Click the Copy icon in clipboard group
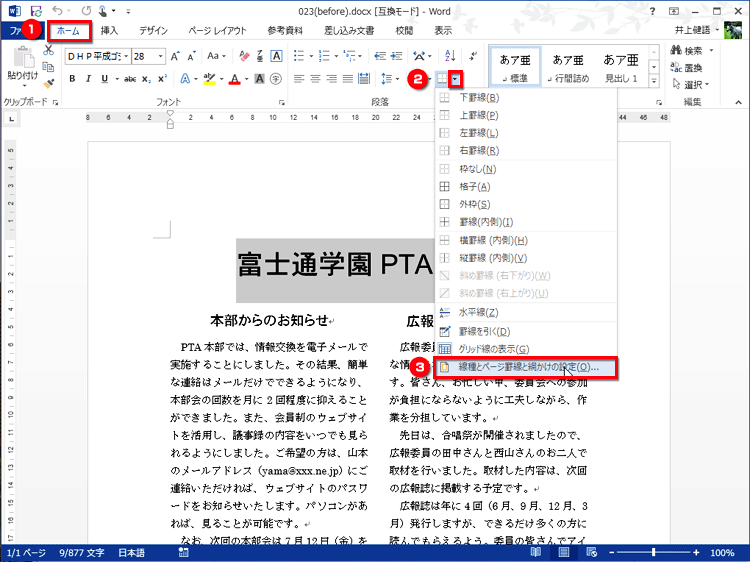Screen dimensions: 750x562 pyautogui.click(x=48, y=67)
